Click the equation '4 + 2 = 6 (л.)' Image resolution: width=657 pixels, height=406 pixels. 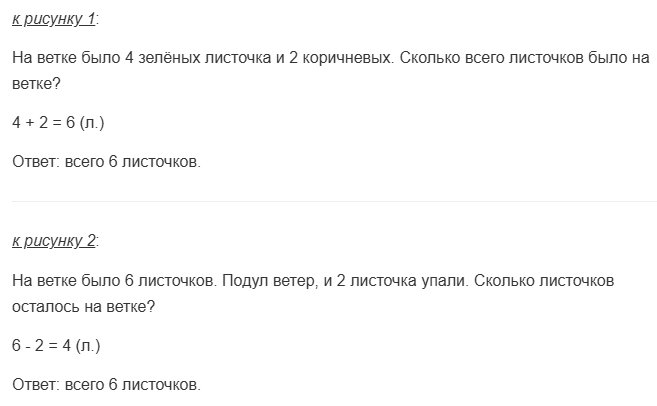click(58, 122)
